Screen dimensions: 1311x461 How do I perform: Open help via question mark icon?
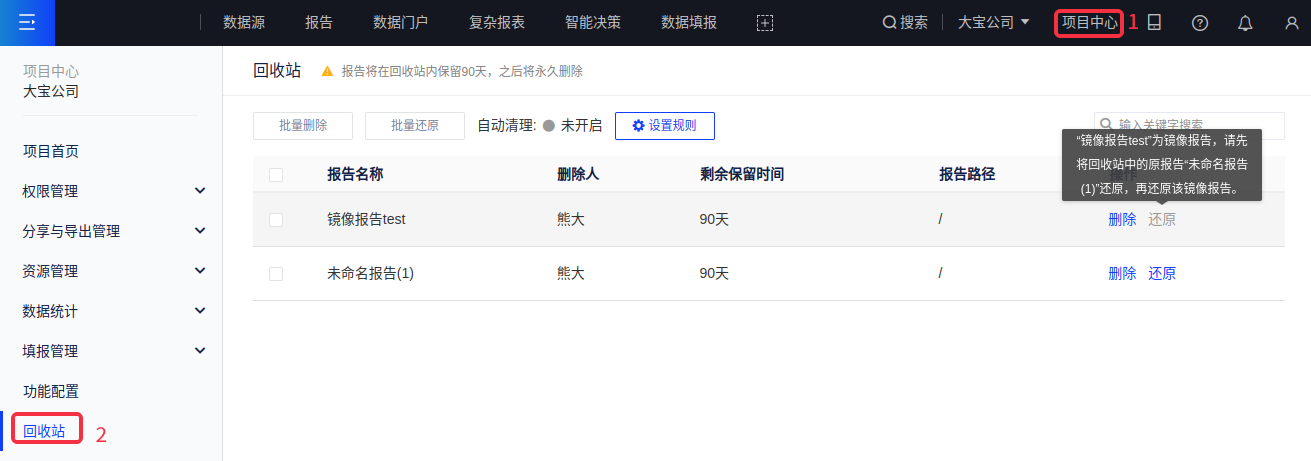(x=1200, y=23)
